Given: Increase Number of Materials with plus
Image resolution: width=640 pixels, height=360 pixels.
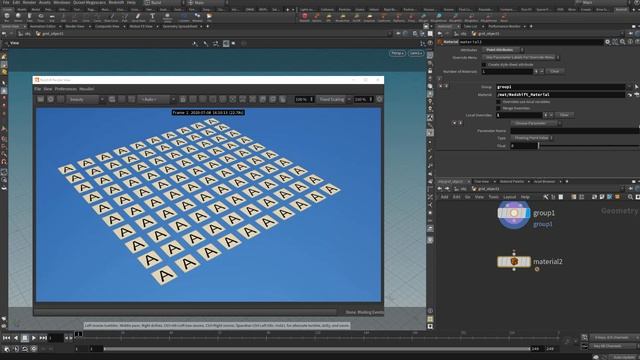Looking at the screenshot, I should coord(536,71).
